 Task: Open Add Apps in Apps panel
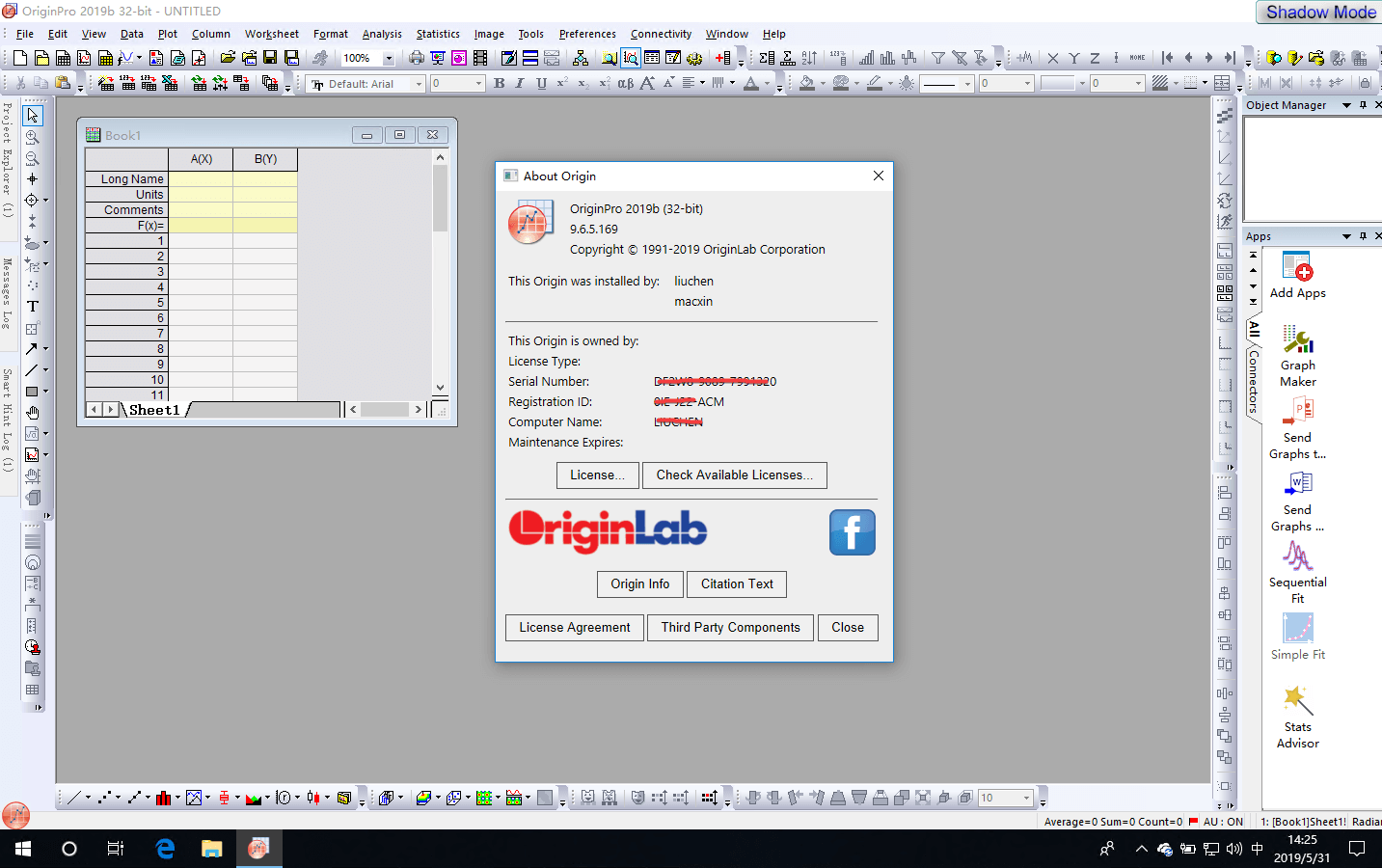coord(1298,275)
